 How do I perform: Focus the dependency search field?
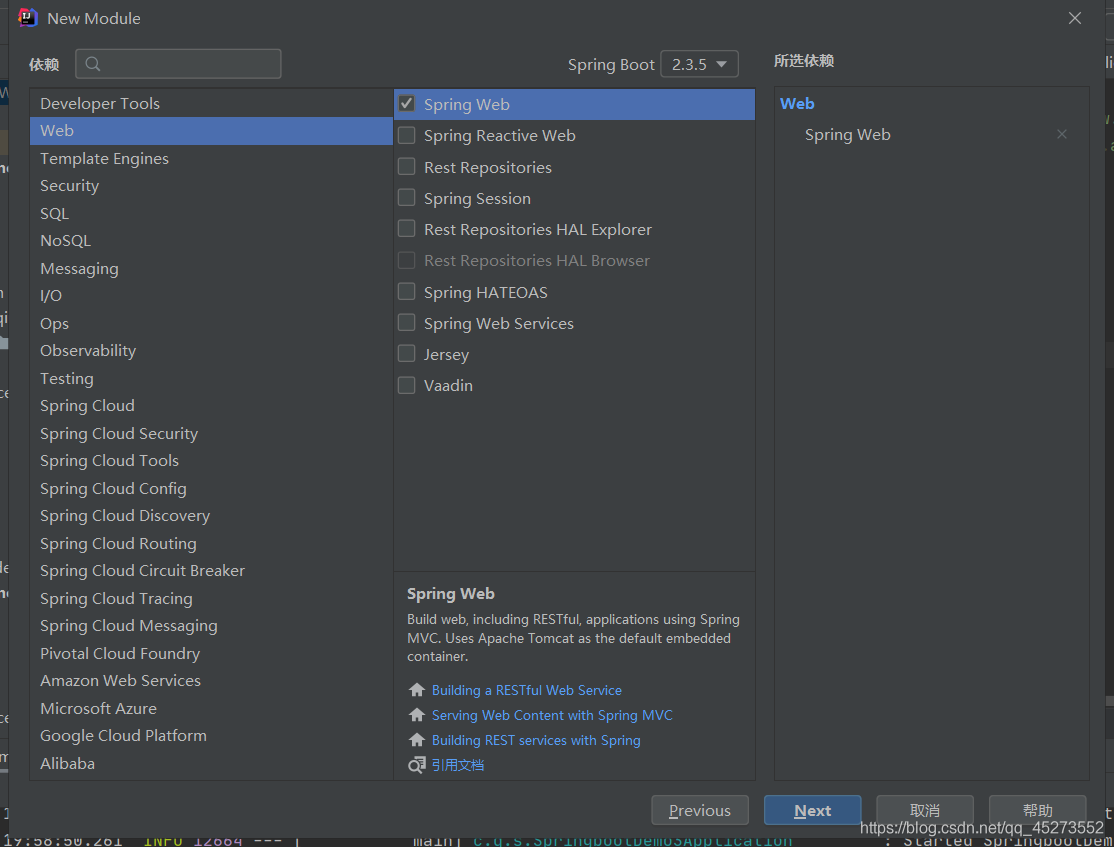178,64
